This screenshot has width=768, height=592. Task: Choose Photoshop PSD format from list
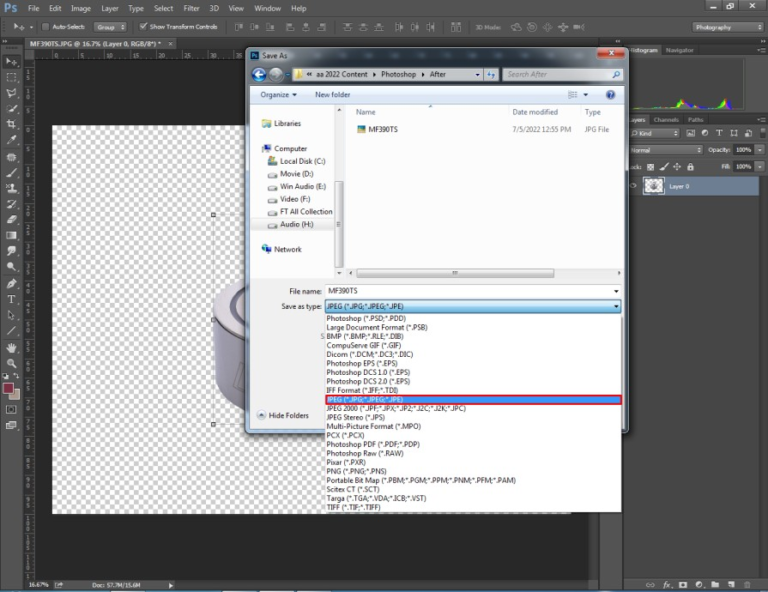tap(366, 318)
